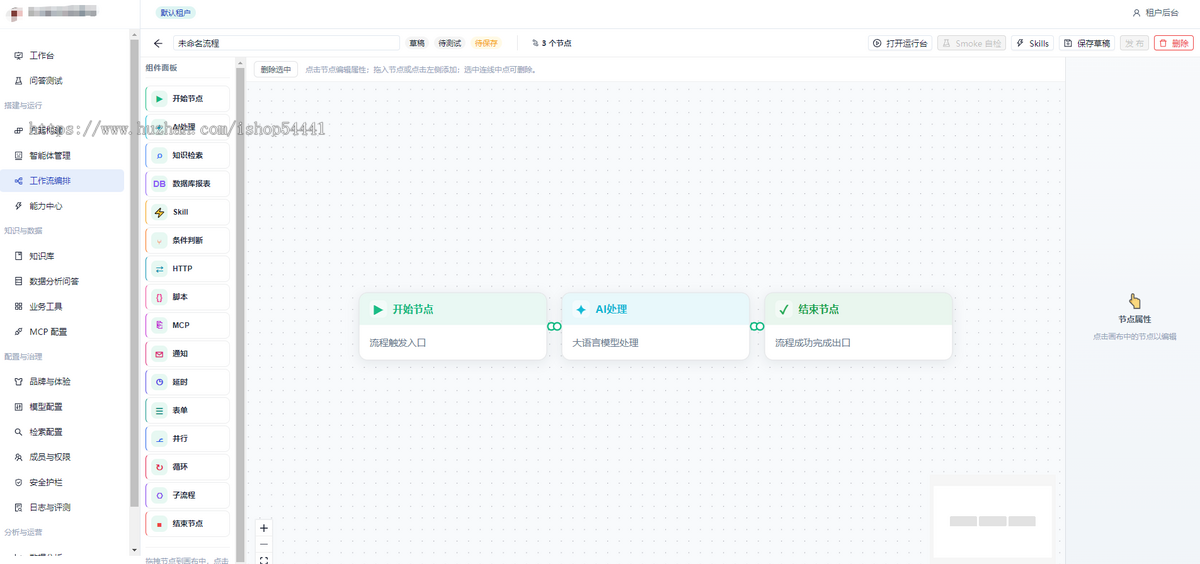Screen dimensions: 1200x564
Task: Select the 开始节点 node on the canvas
Action: pyautogui.click(x=452, y=326)
